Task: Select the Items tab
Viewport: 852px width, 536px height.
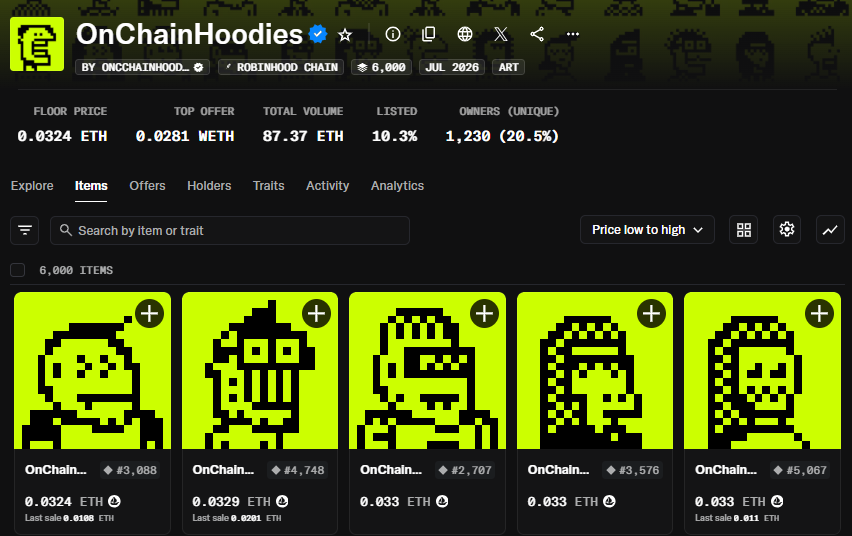Action: (x=91, y=186)
